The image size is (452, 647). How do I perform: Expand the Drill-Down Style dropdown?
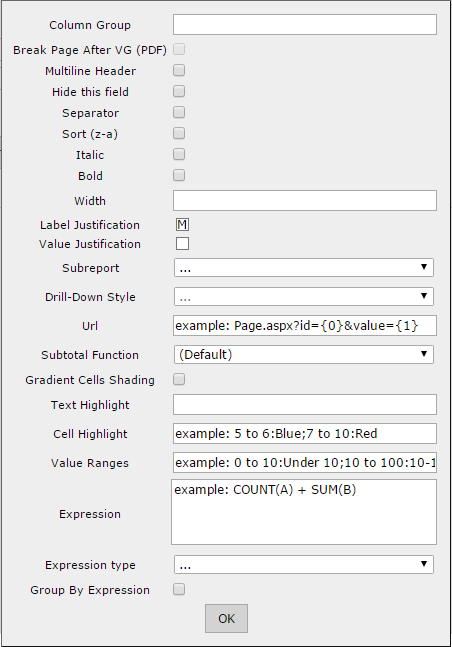[x=304, y=297]
